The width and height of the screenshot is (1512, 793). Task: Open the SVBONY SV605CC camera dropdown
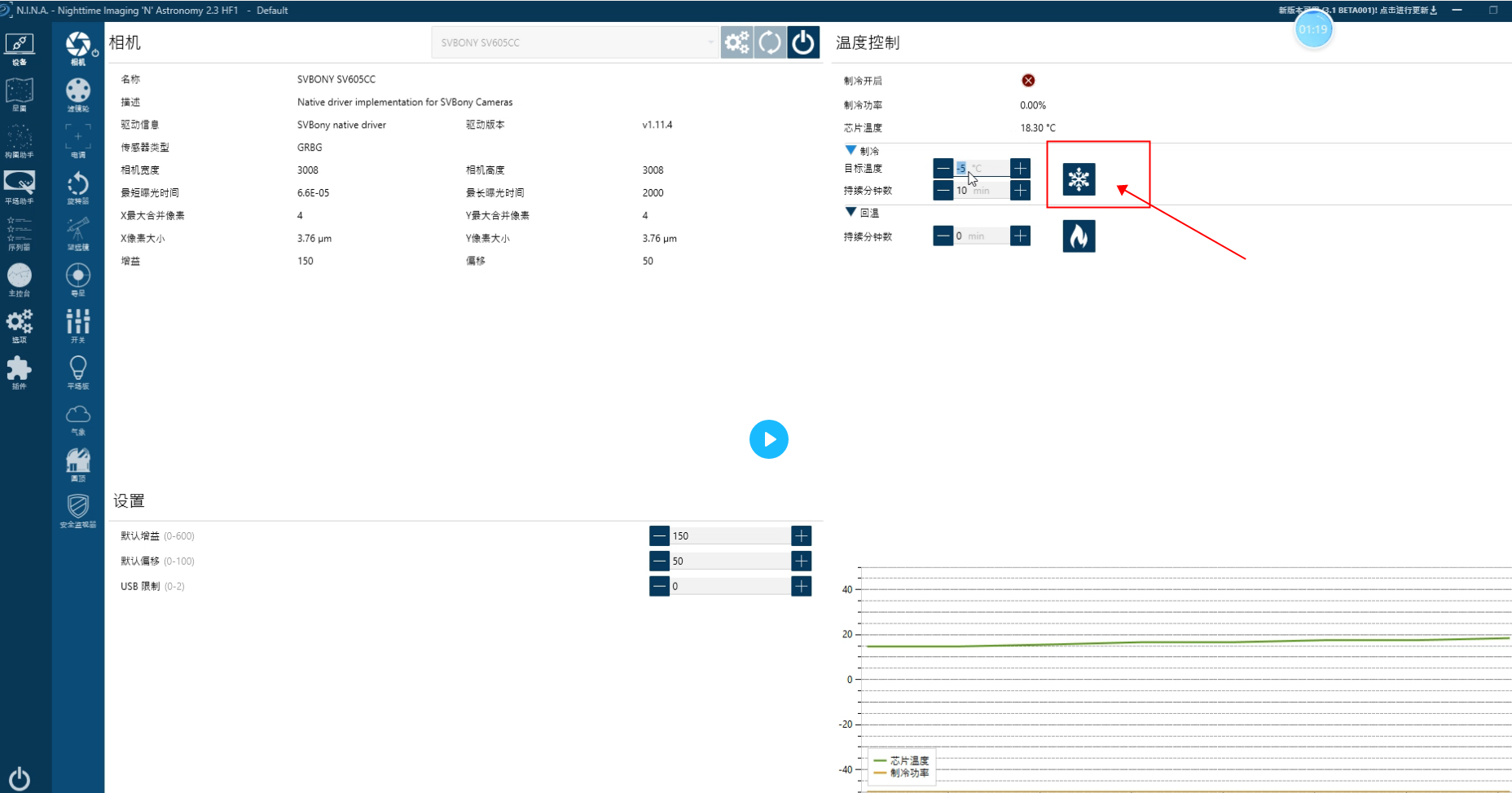574,42
